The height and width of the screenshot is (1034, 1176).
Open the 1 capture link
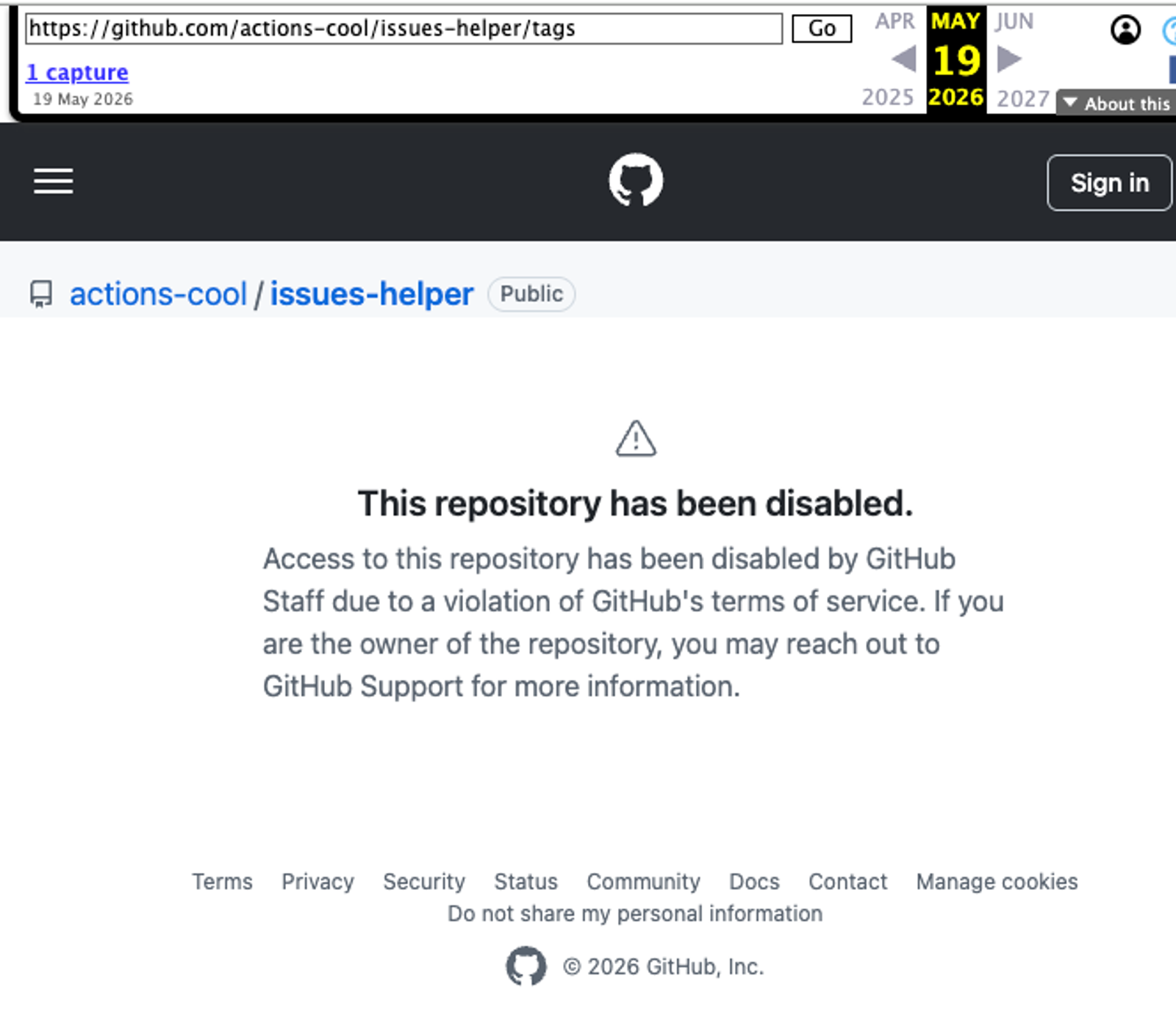tap(77, 72)
